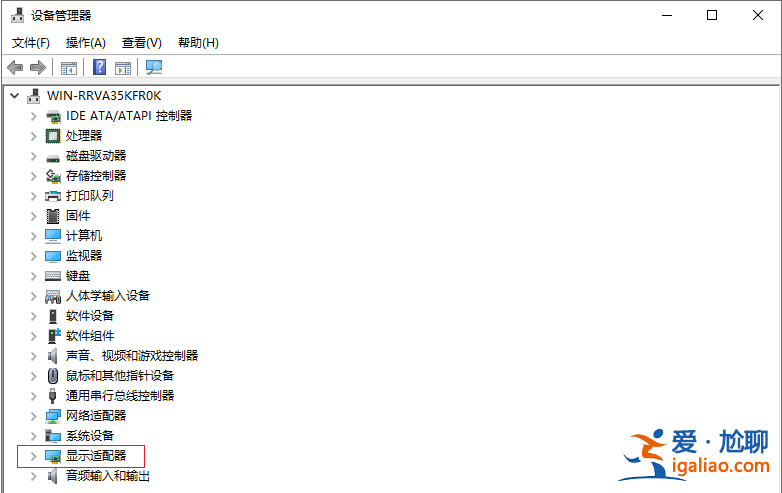Click the 软件组件 icon
Image resolution: width=782 pixels, height=493 pixels.
pyautogui.click(x=54, y=335)
